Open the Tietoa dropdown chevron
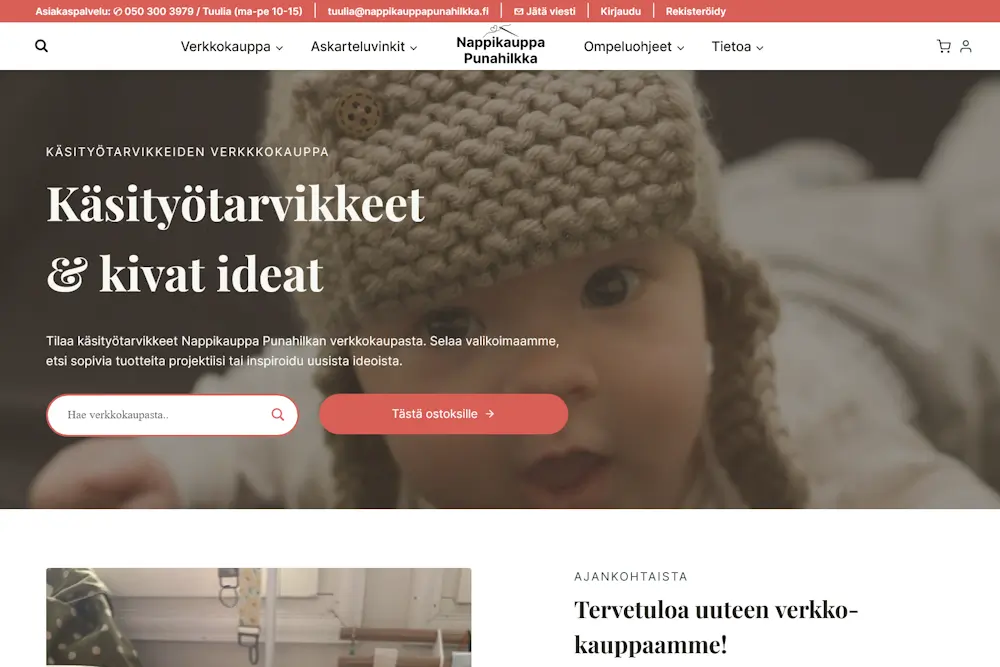 (x=760, y=48)
